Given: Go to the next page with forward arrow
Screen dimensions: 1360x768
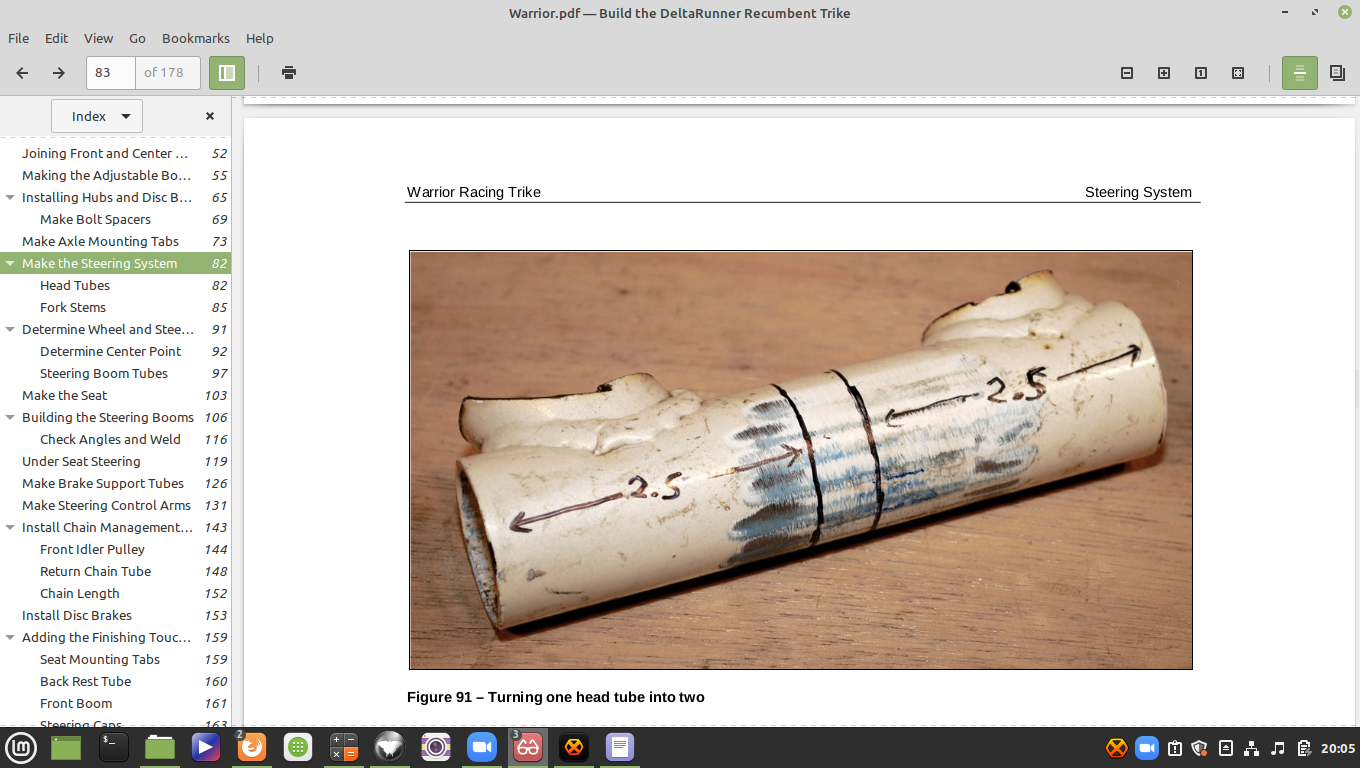Looking at the screenshot, I should click(x=59, y=73).
